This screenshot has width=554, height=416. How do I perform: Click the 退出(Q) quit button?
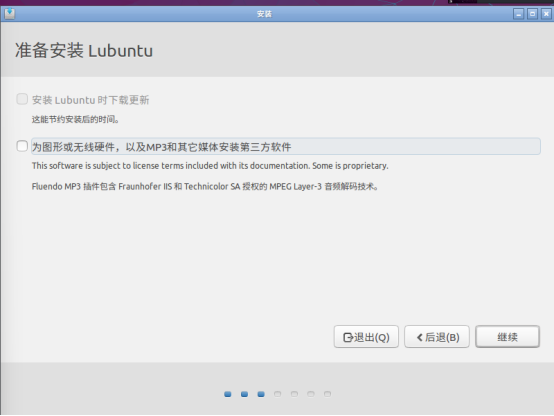(x=366, y=337)
